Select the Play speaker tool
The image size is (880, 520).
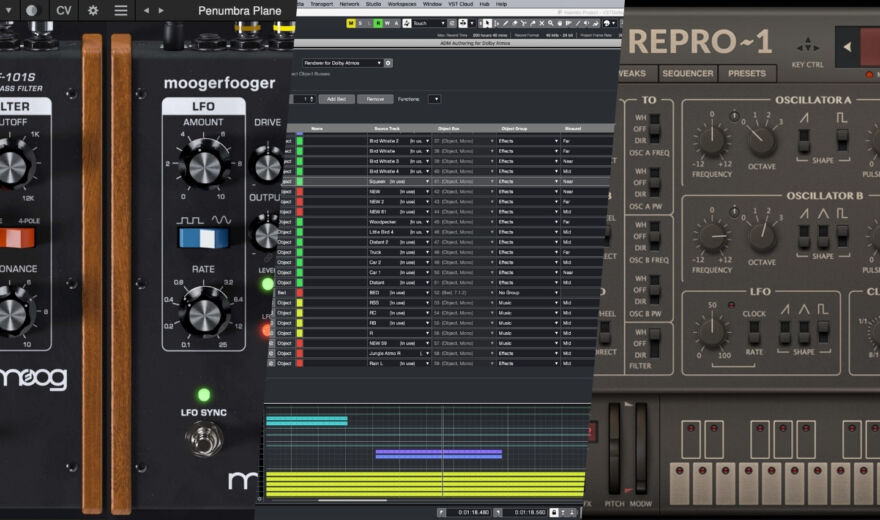coord(586,23)
